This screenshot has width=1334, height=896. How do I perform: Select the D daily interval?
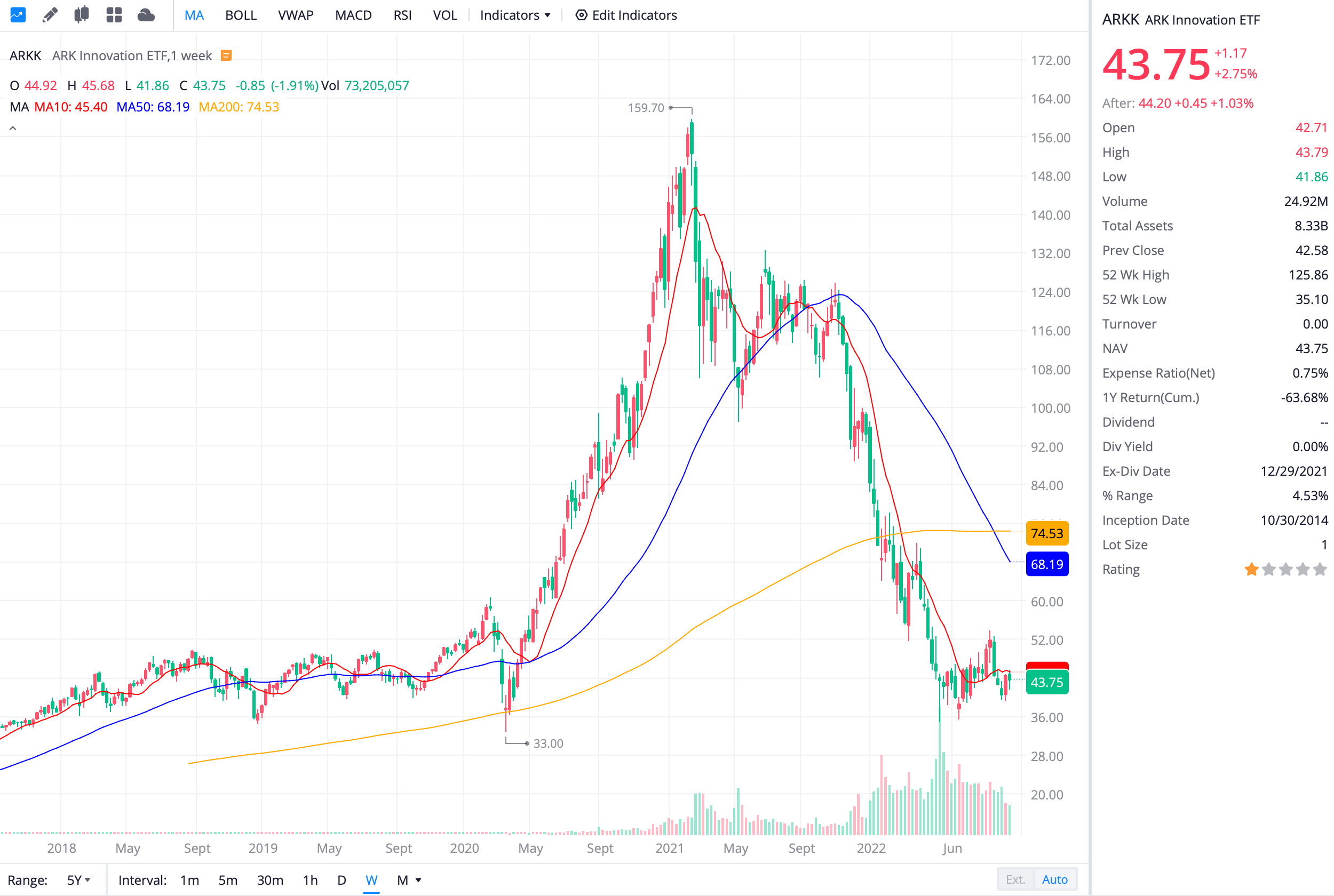coord(341,880)
